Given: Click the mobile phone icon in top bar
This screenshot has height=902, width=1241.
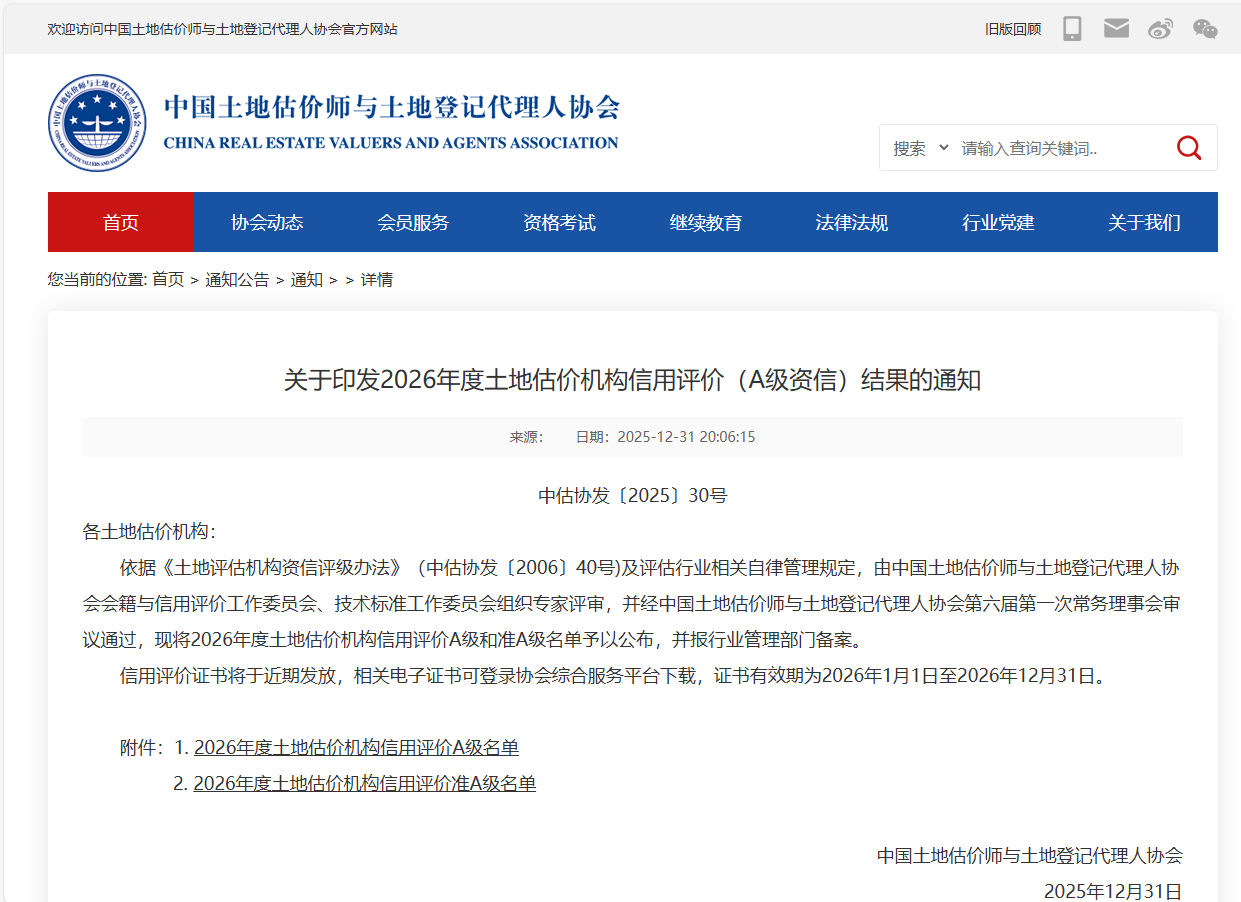Looking at the screenshot, I should point(1072,28).
